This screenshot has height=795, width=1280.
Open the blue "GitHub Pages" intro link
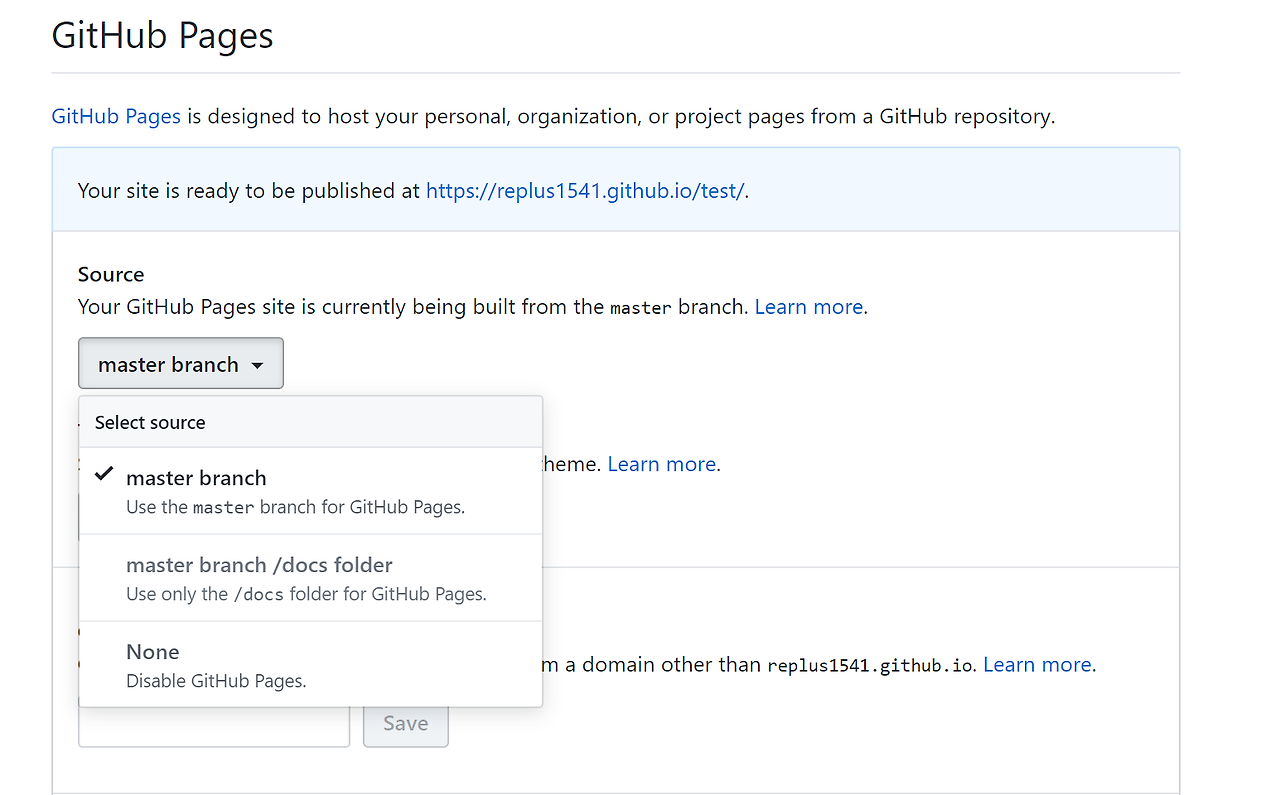116,116
